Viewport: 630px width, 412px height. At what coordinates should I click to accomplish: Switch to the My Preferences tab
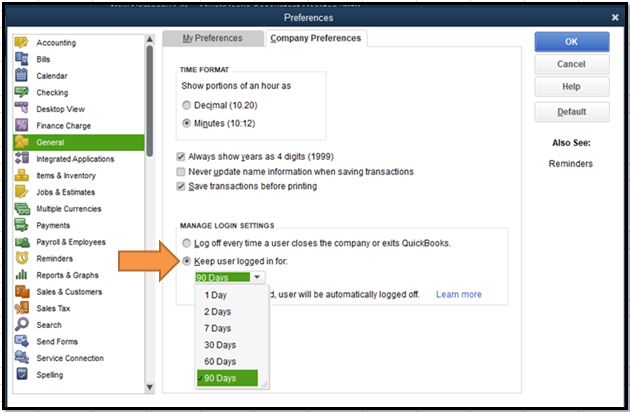coord(212,39)
